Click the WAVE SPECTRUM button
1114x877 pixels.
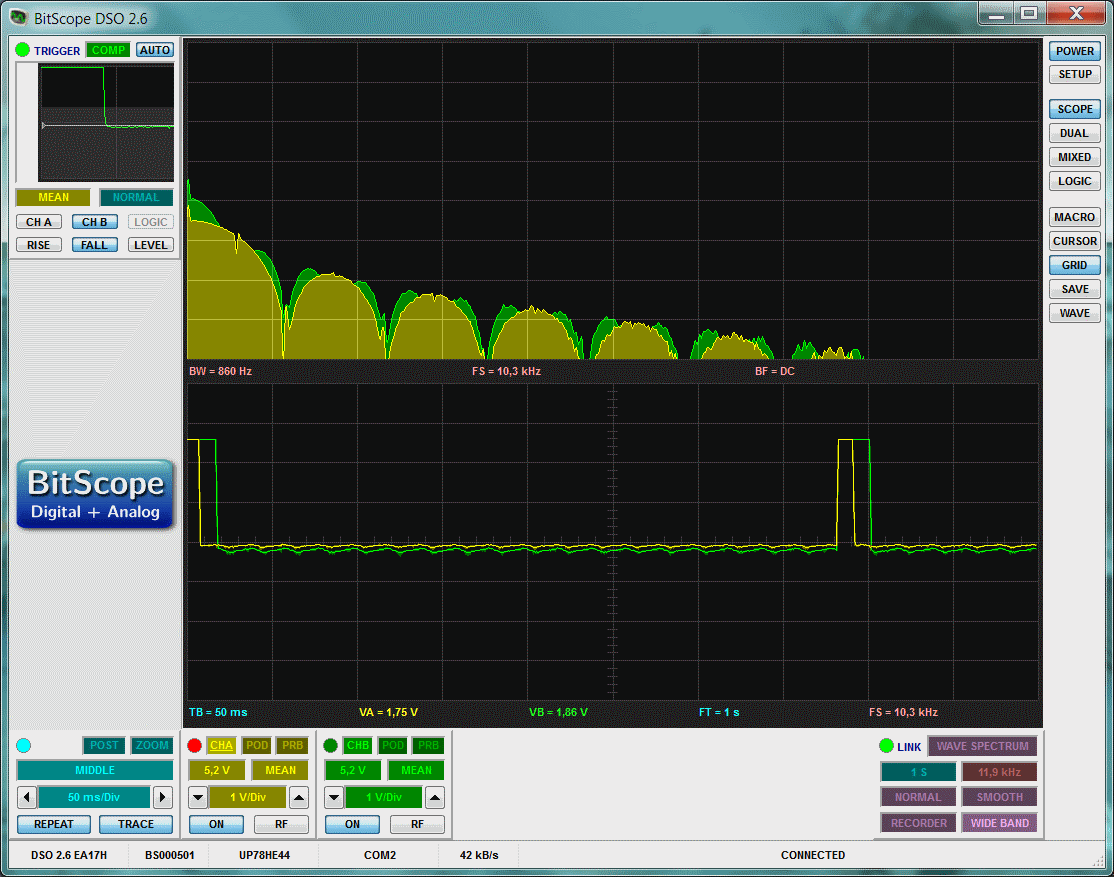pos(983,746)
